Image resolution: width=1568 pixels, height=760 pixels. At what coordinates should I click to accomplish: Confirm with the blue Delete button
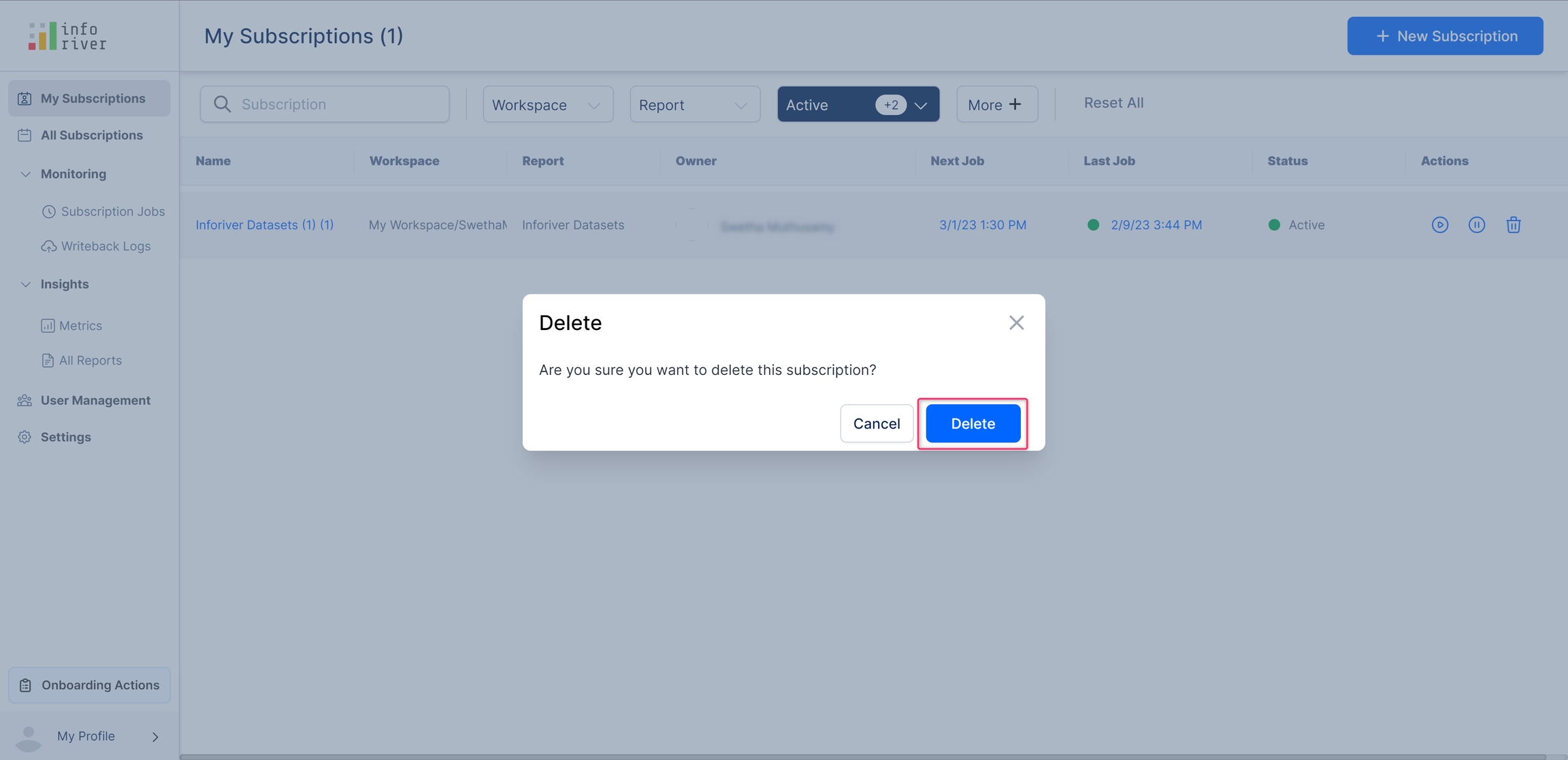click(972, 423)
